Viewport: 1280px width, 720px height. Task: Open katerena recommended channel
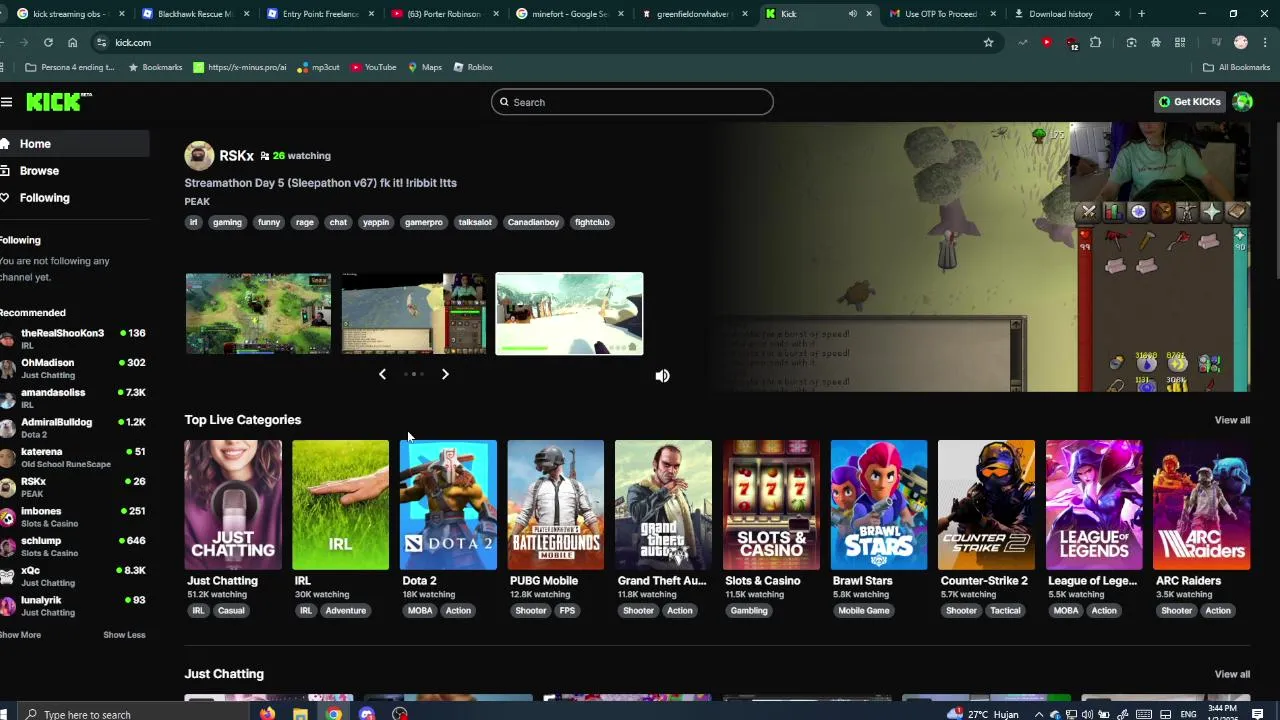click(x=74, y=457)
